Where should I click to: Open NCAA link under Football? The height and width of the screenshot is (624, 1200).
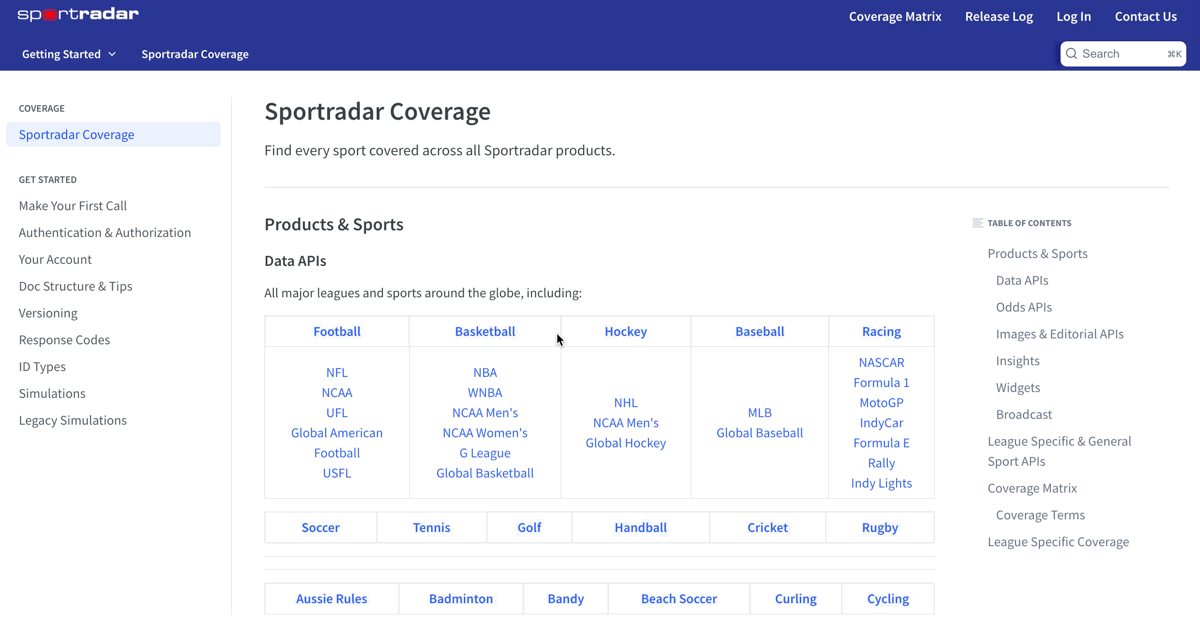point(337,392)
